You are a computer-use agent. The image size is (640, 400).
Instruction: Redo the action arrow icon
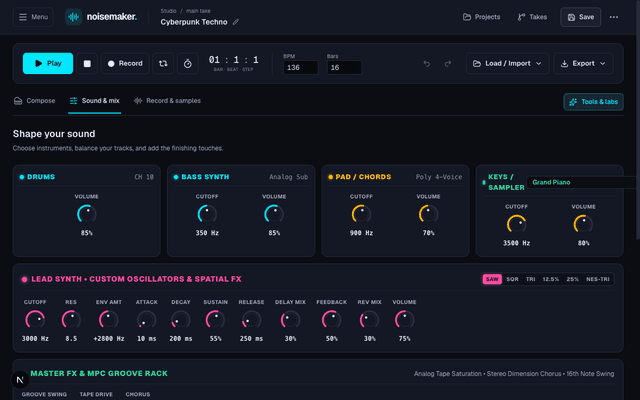coord(448,64)
